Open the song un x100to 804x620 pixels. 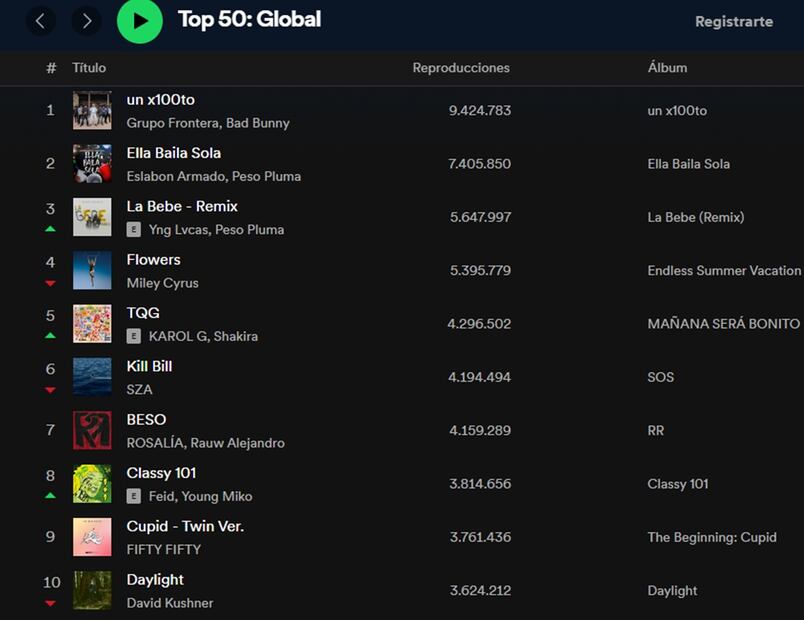click(160, 100)
